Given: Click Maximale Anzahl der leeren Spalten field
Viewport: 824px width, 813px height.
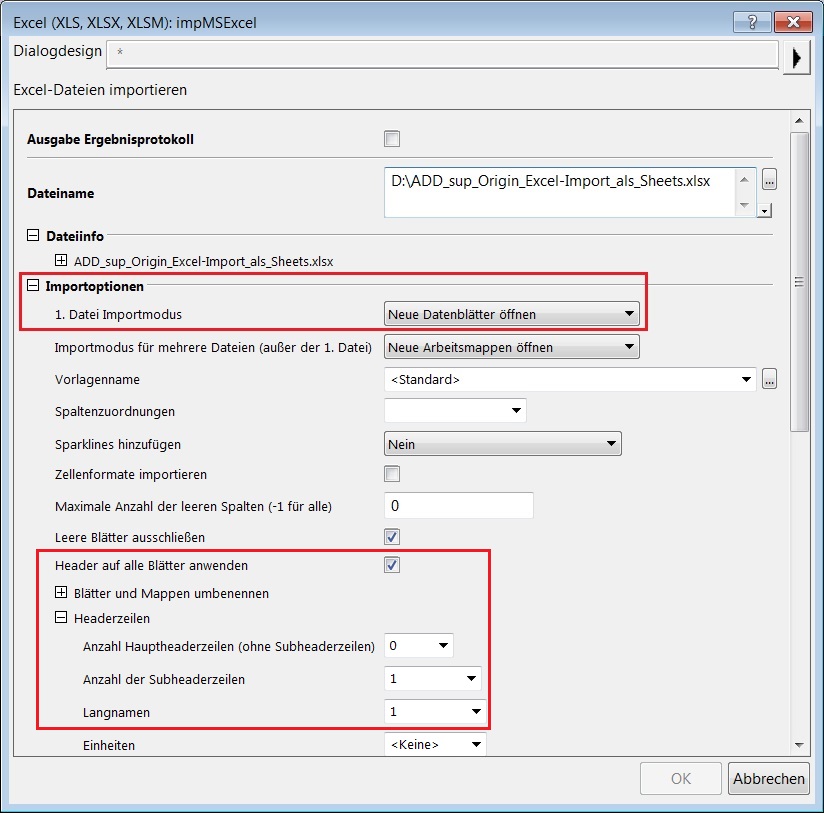Looking at the screenshot, I should pyautogui.click(x=459, y=506).
